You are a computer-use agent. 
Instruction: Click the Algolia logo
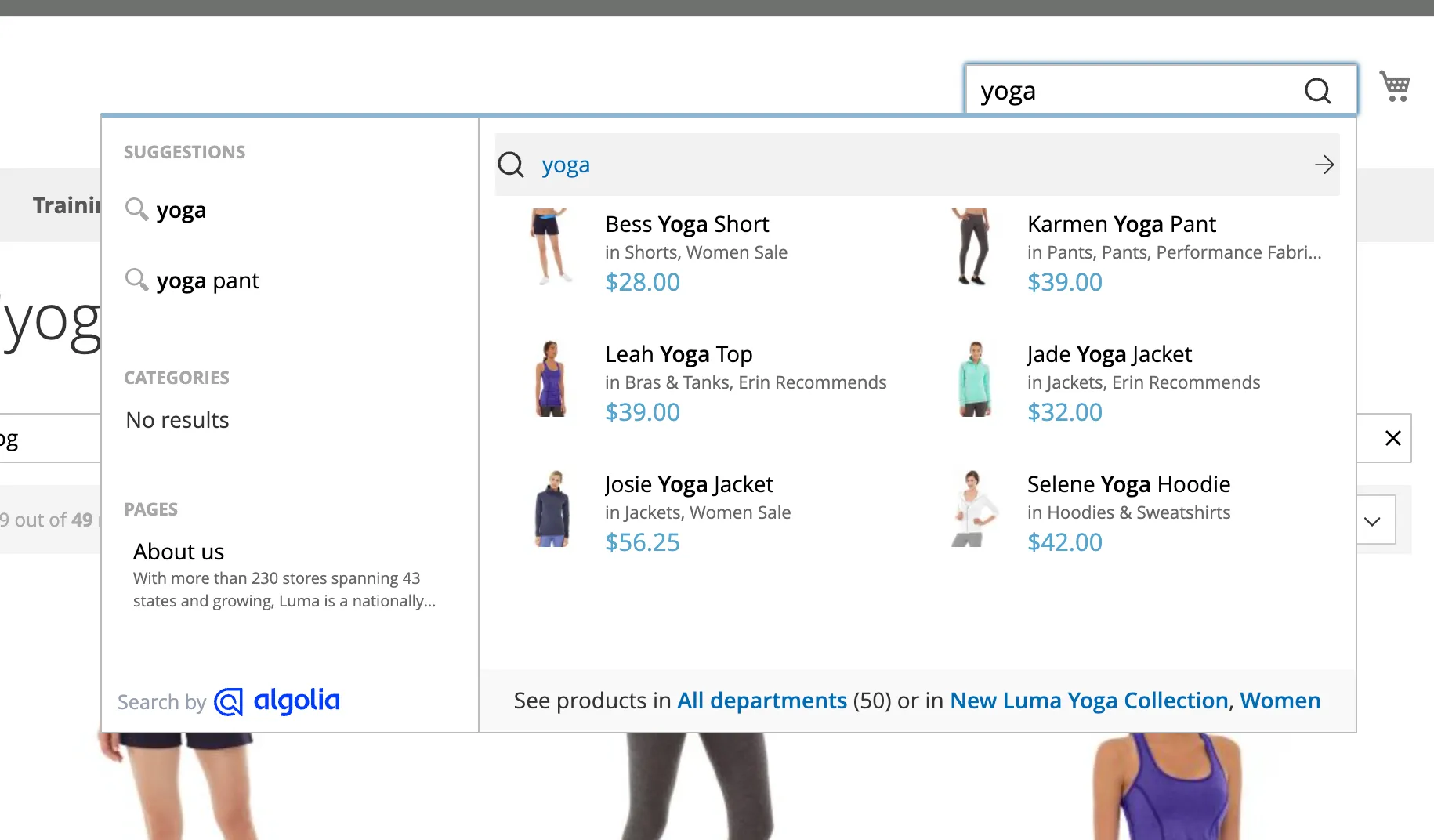[x=276, y=701]
